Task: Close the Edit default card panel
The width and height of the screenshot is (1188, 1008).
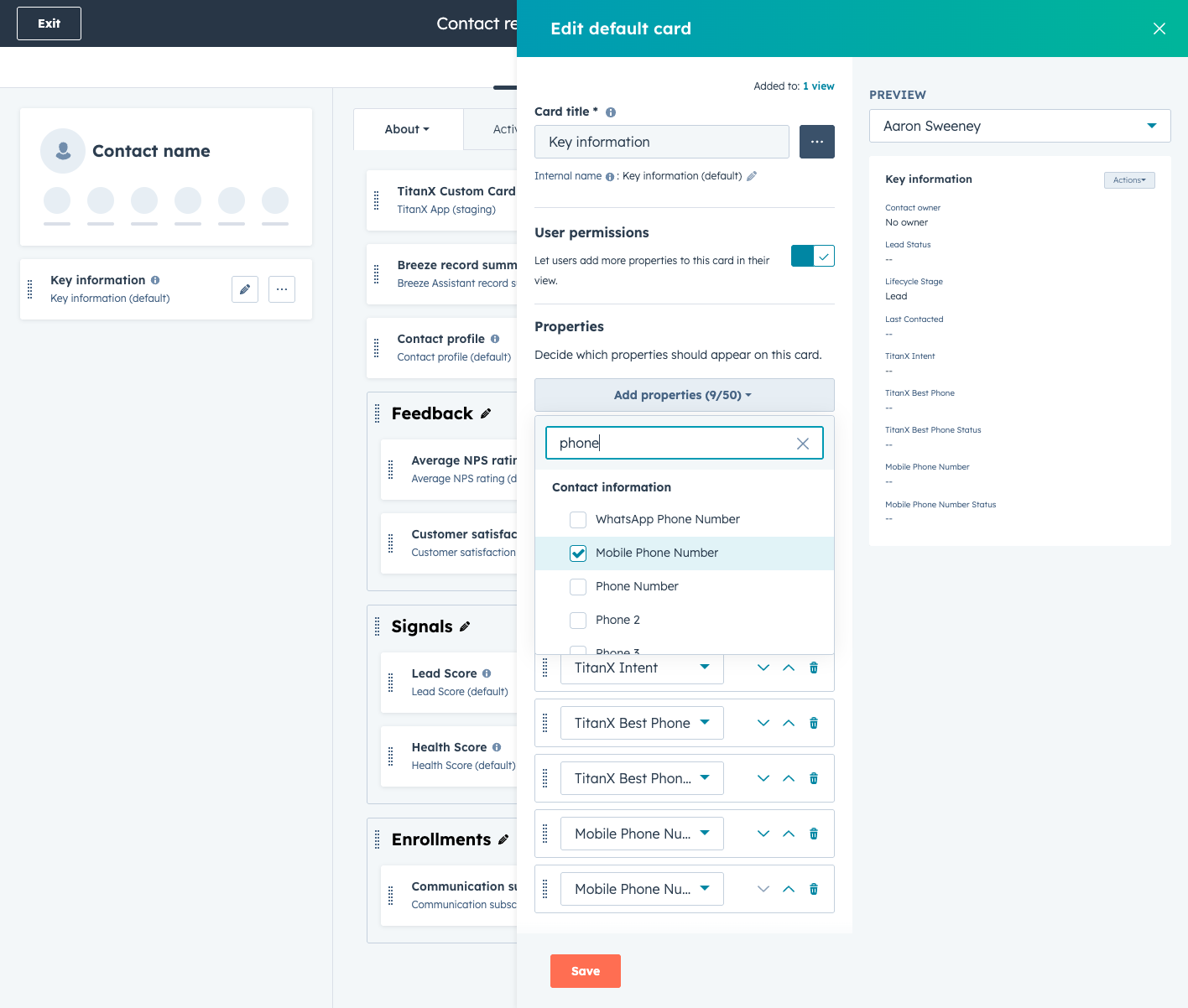Action: pos(1159,29)
